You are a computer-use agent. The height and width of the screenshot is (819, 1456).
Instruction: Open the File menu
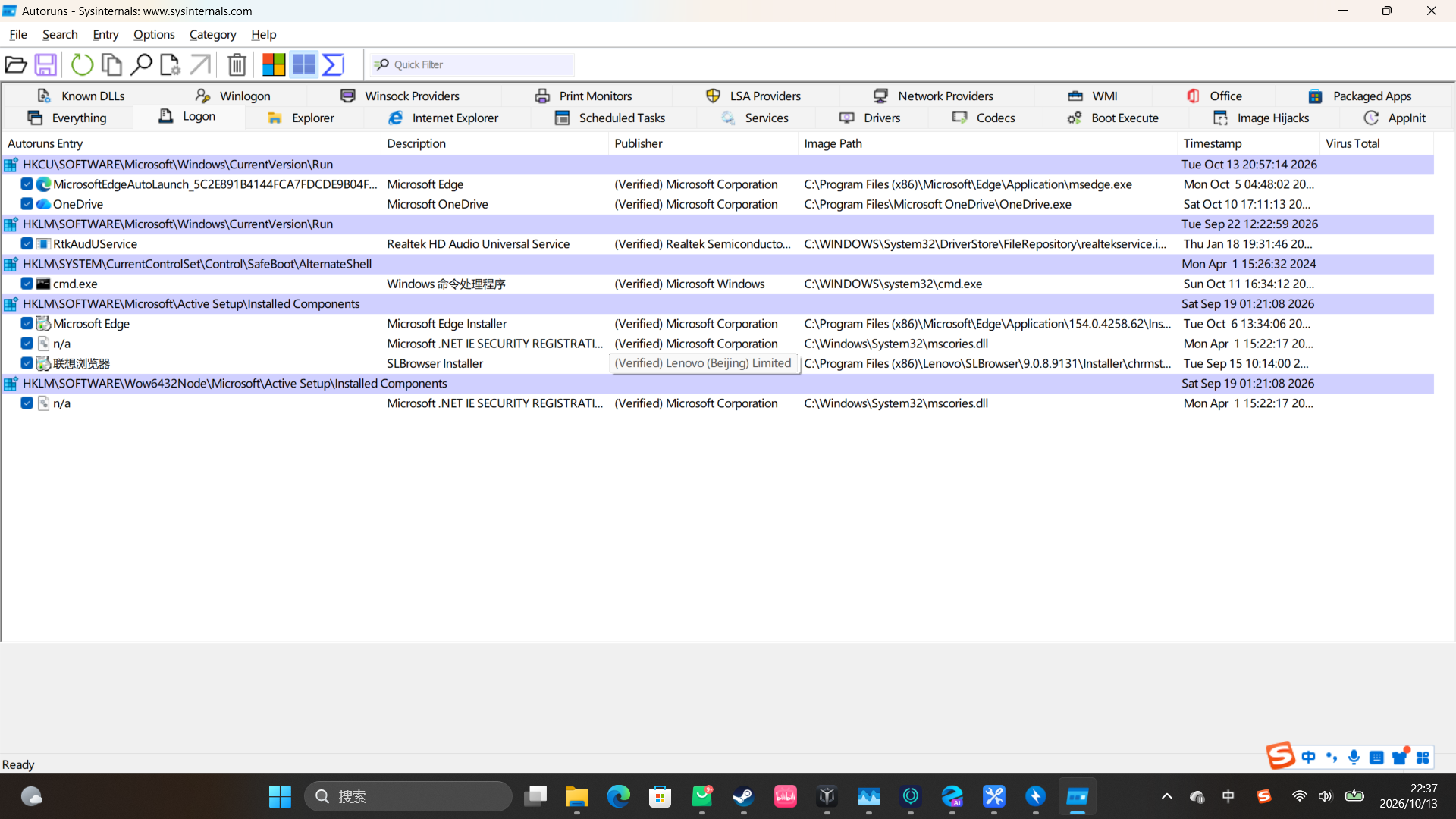click(x=18, y=34)
